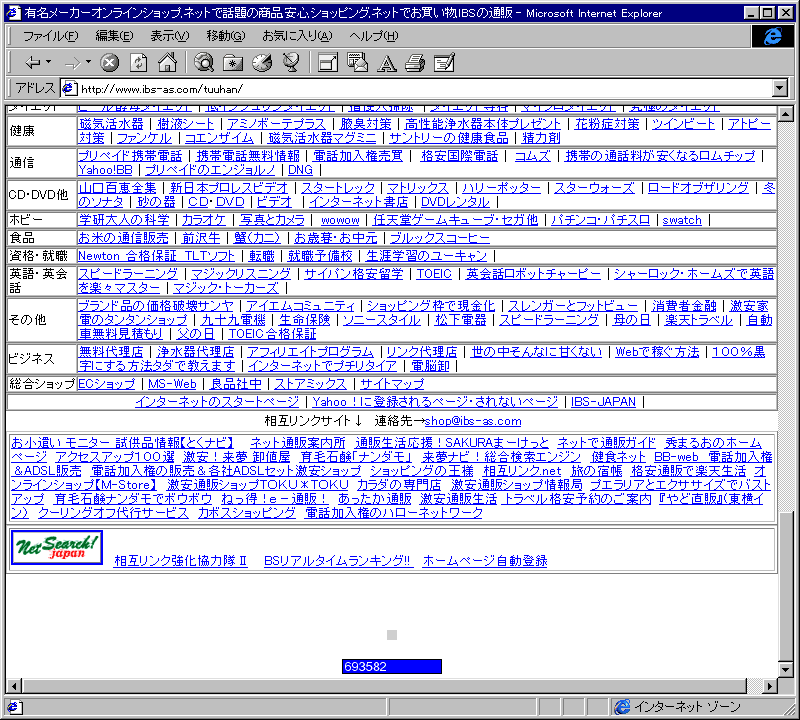Stop page loading with the Stop icon

pyautogui.click(x=109, y=63)
